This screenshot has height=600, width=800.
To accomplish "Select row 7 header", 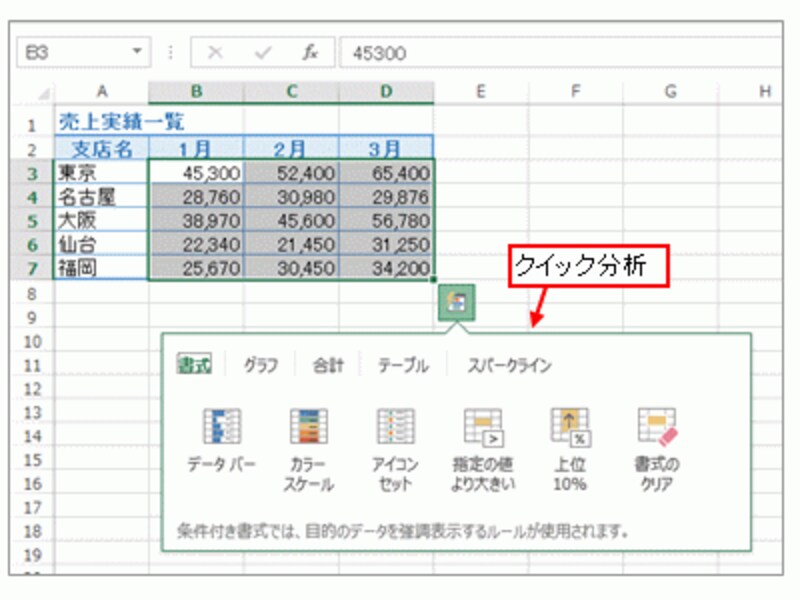I will click(x=32, y=268).
